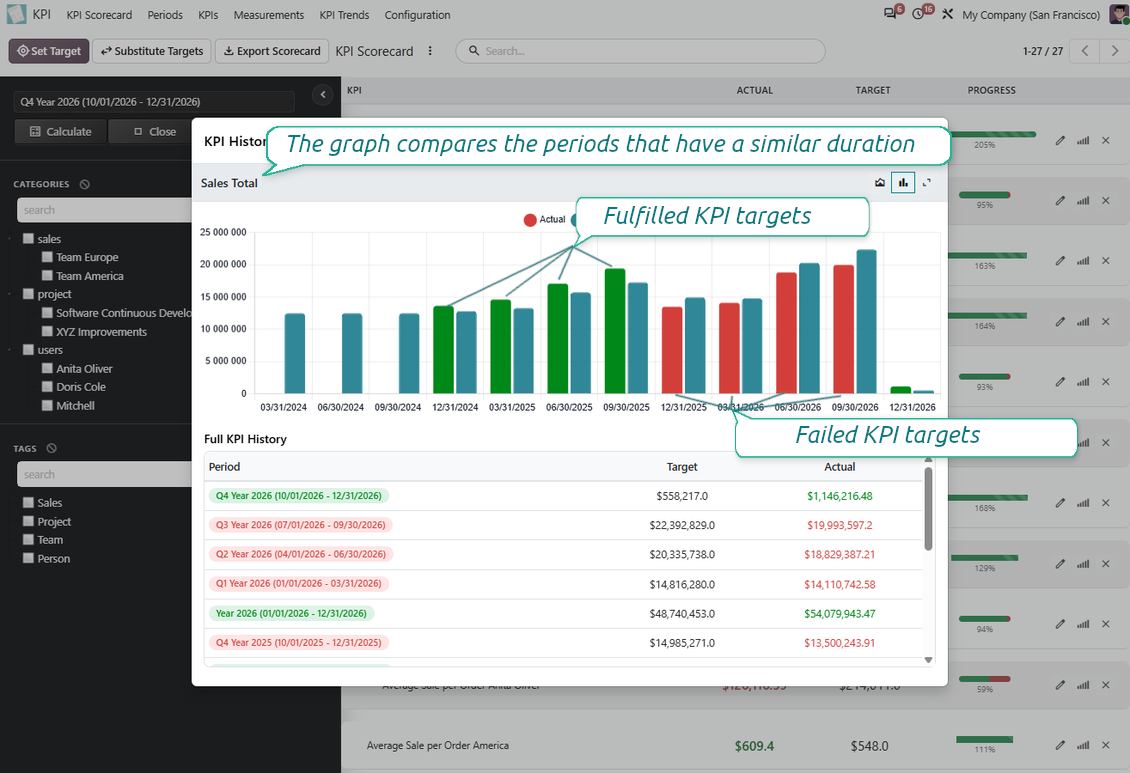Expand the chart to fullscreen icon

pos(927,183)
